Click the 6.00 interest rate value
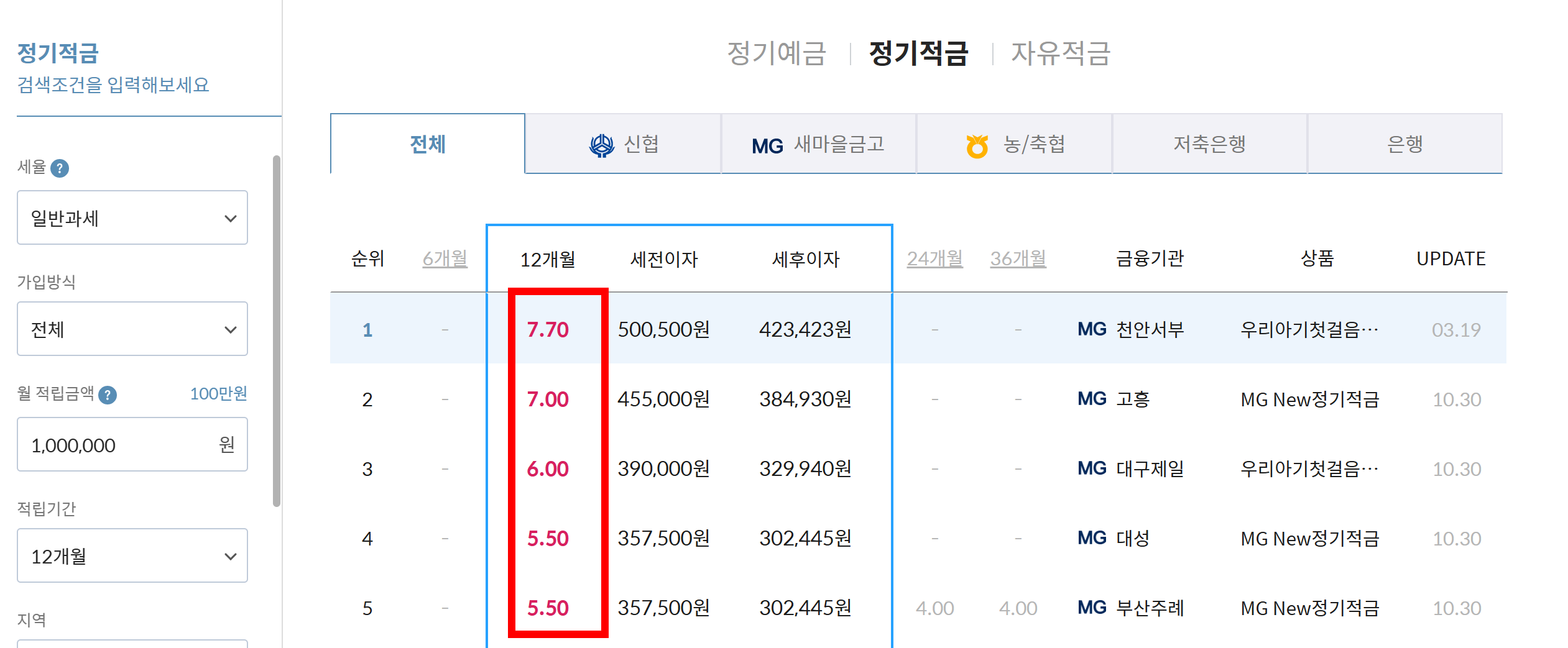Viewport: 1568px width, 648px height. 548,468
